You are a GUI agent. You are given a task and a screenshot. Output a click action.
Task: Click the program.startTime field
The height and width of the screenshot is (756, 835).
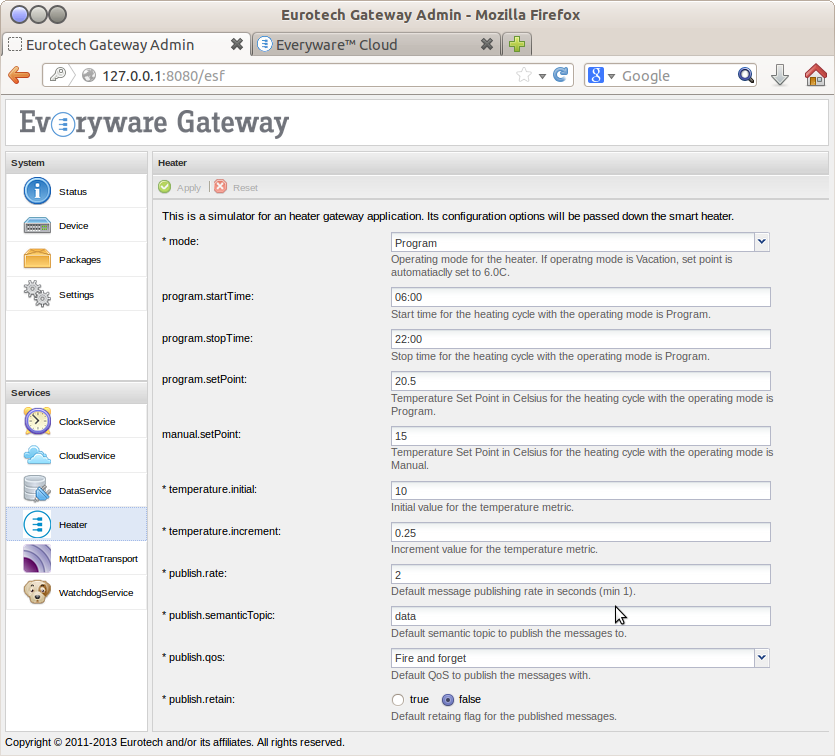coord(580,297)
